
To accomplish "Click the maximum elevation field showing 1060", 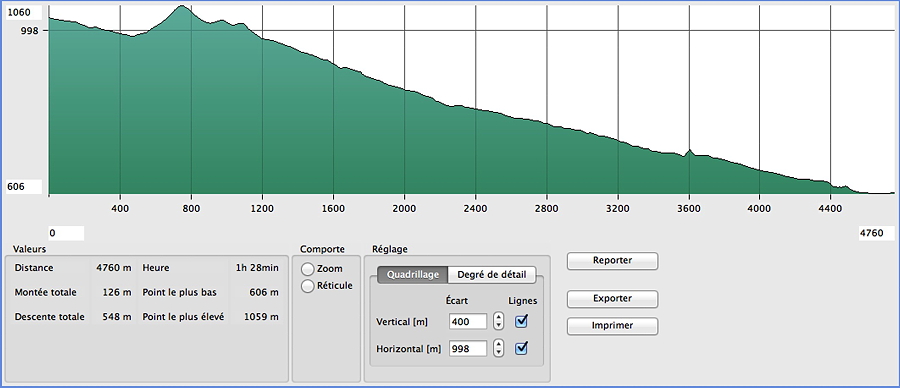I will point(24,13).
